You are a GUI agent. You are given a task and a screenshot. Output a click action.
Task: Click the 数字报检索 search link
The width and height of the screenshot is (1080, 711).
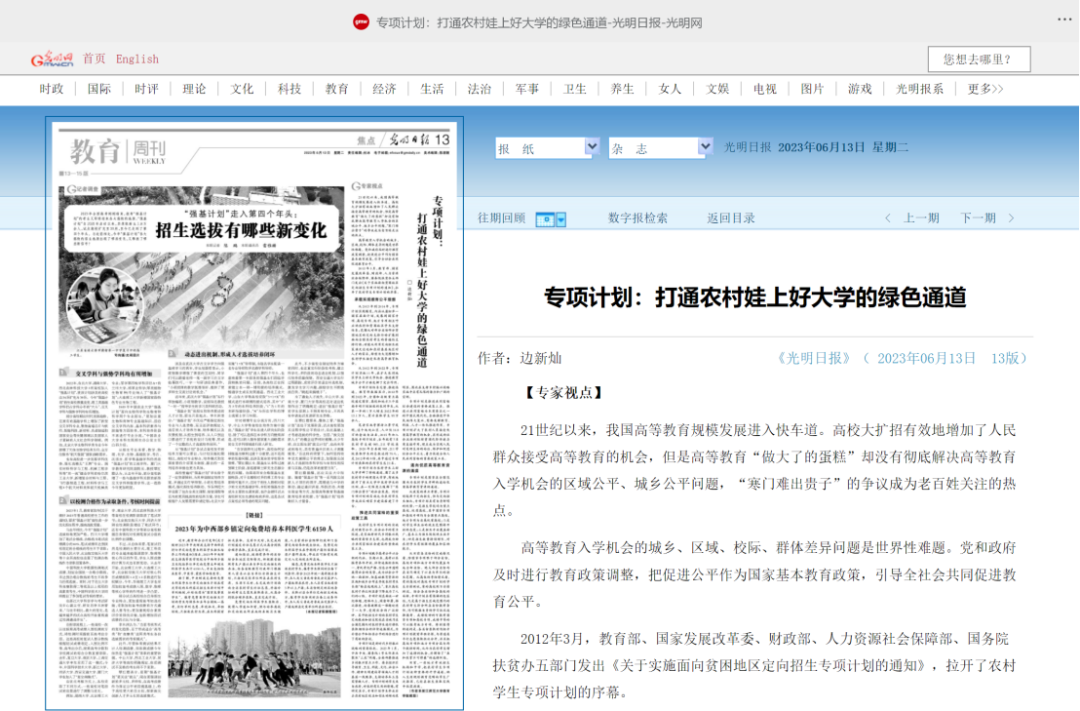tap(638, 217)
